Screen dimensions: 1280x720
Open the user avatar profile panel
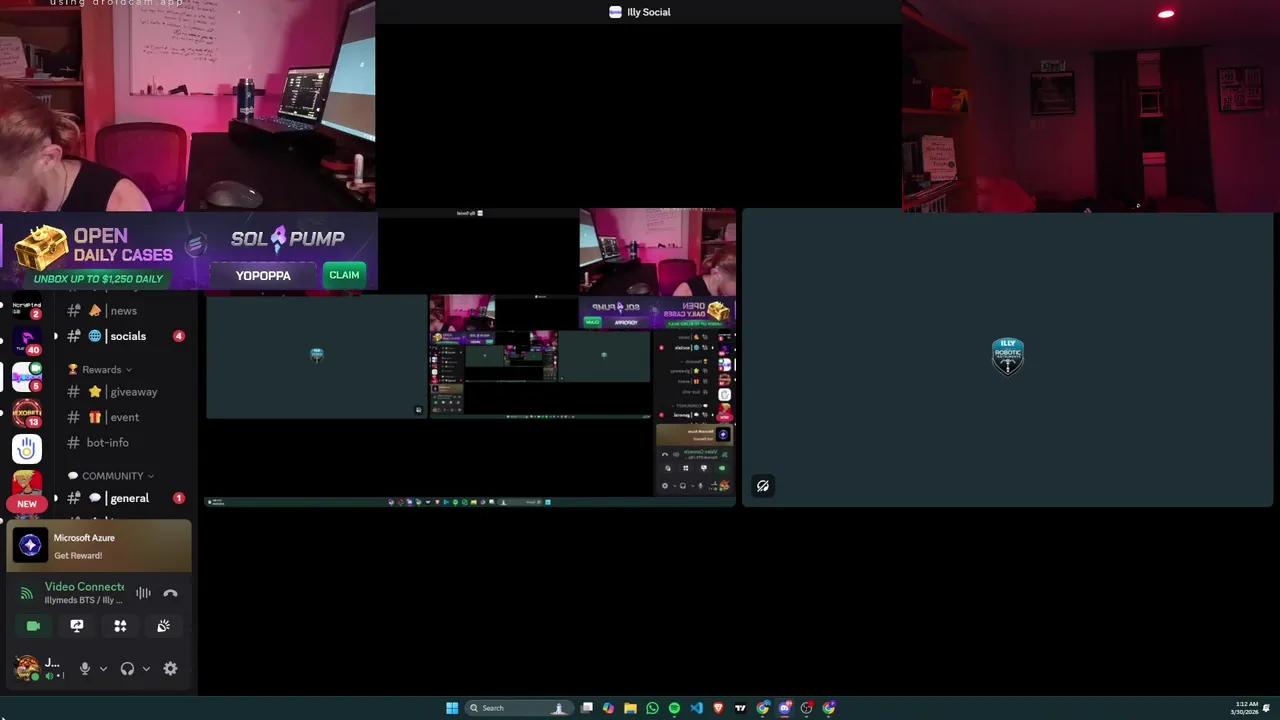pyautogui.click(x=27, y=668)
